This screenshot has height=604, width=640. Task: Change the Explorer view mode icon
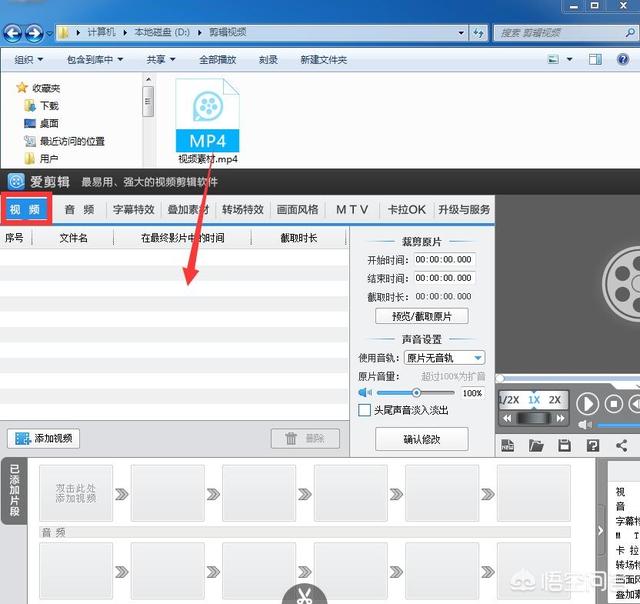click(553, 60)
